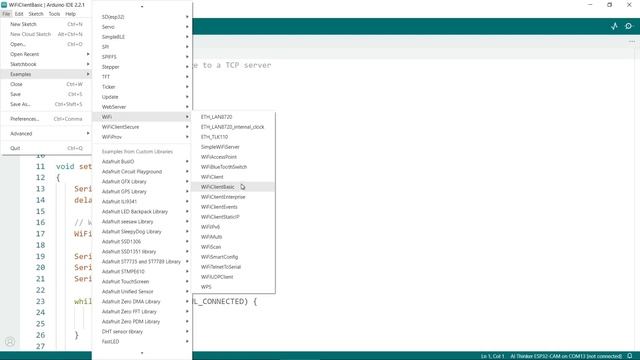Expand the Stepper examples submenu
640x360 pixels.
(x=142, y=67)
